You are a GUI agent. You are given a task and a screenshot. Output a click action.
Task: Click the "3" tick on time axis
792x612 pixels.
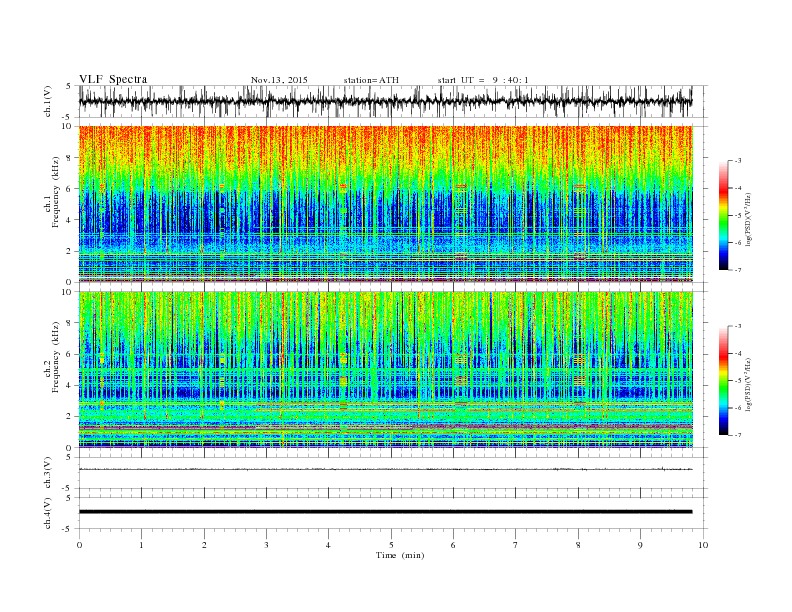[266, 545]
